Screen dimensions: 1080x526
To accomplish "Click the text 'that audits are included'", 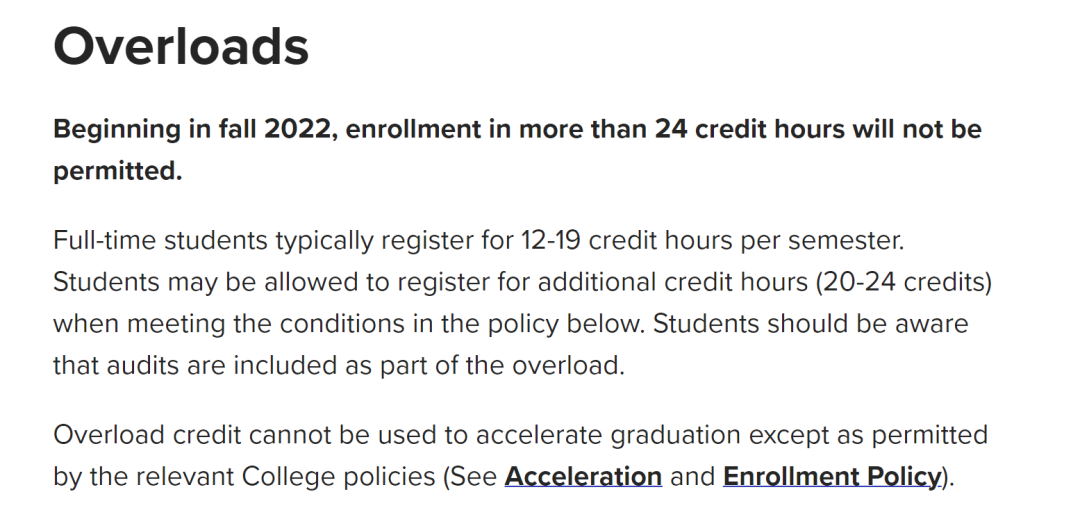I will 196,366.
